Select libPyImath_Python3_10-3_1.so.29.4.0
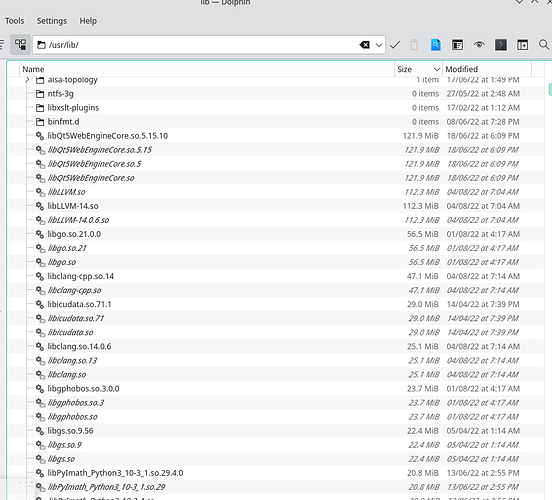 point(115,473)
